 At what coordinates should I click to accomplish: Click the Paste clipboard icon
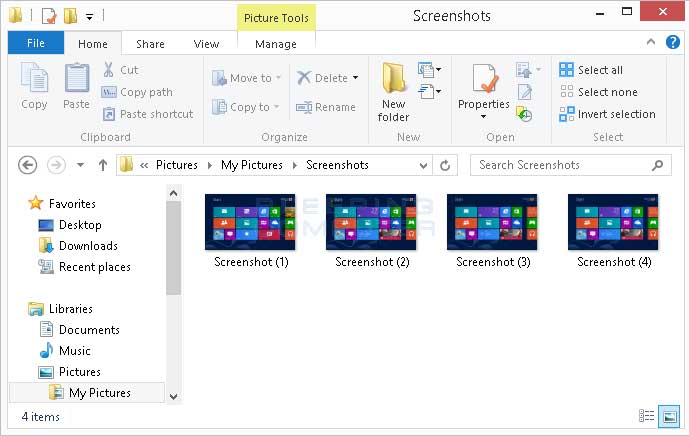coord(76,78)
